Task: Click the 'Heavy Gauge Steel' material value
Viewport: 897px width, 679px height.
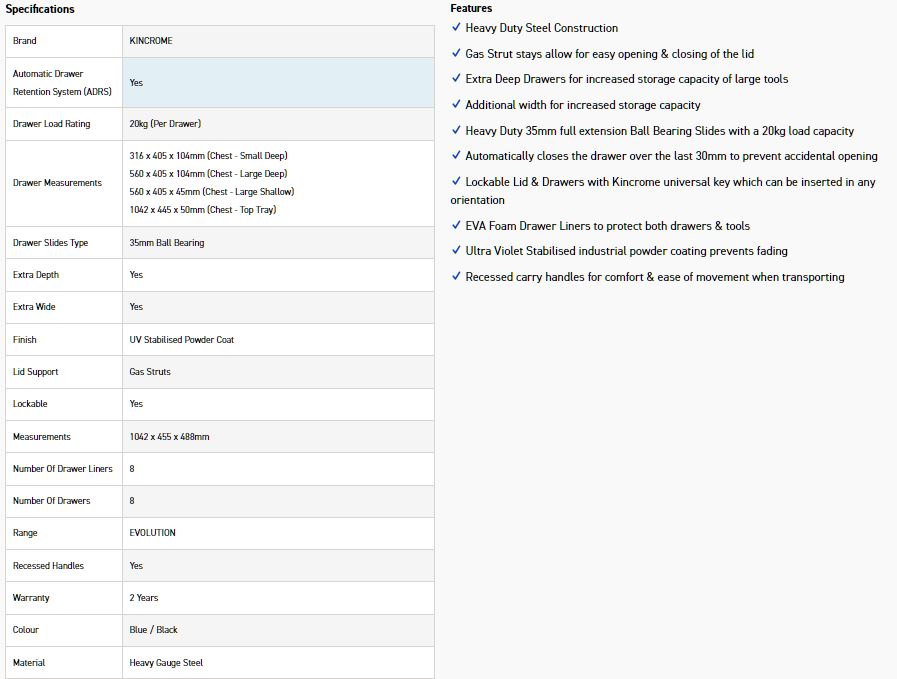Action: tap(166, 662)
